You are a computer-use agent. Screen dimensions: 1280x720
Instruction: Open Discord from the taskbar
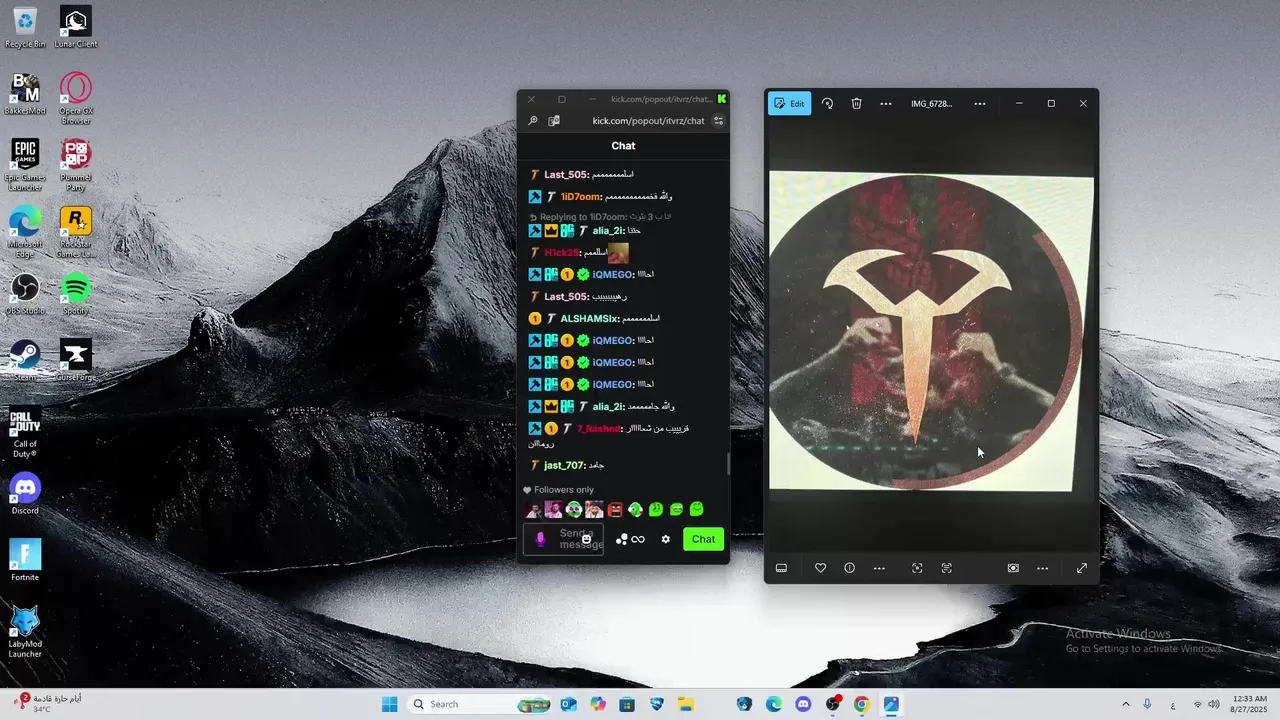coord(803,704)
